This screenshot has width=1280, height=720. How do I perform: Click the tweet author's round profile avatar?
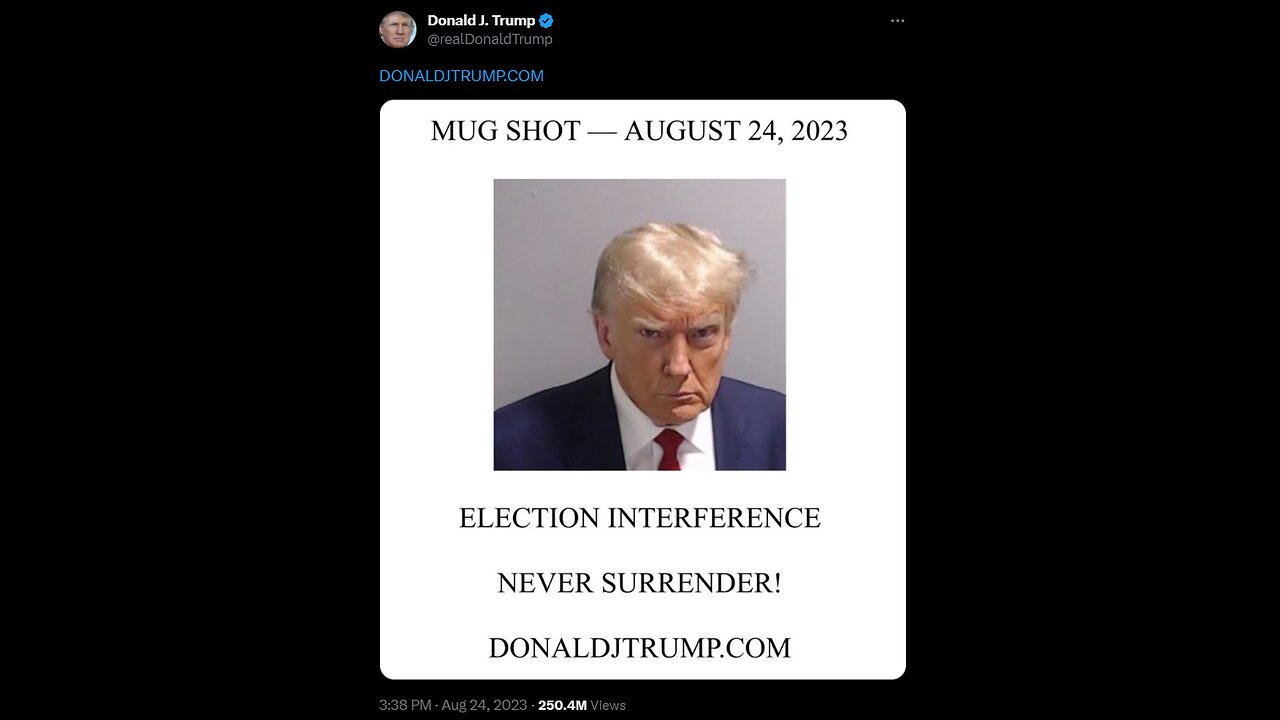[397, 29]
